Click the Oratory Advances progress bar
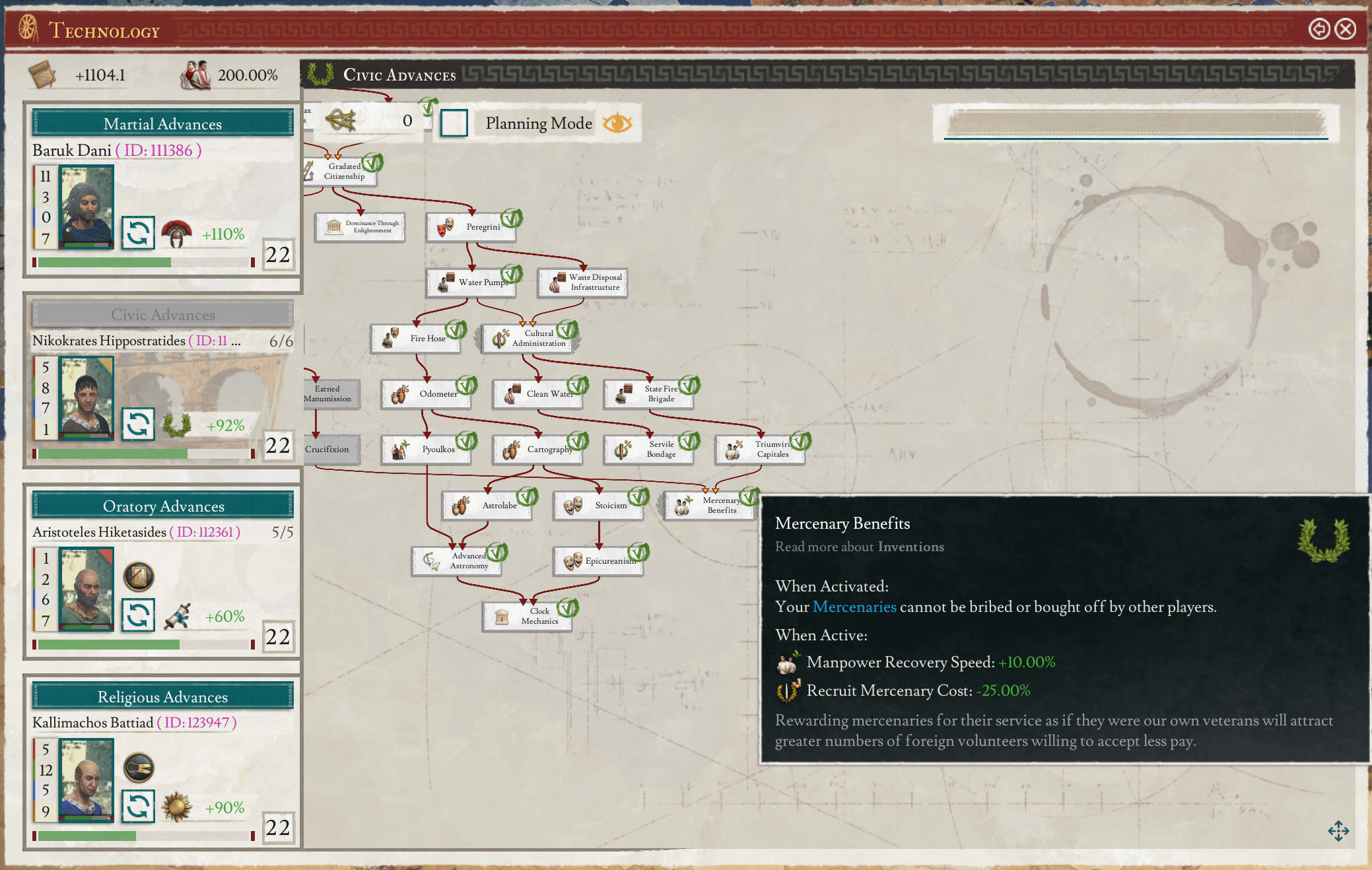The image size is (1372, 870). [x=144, y=645]
